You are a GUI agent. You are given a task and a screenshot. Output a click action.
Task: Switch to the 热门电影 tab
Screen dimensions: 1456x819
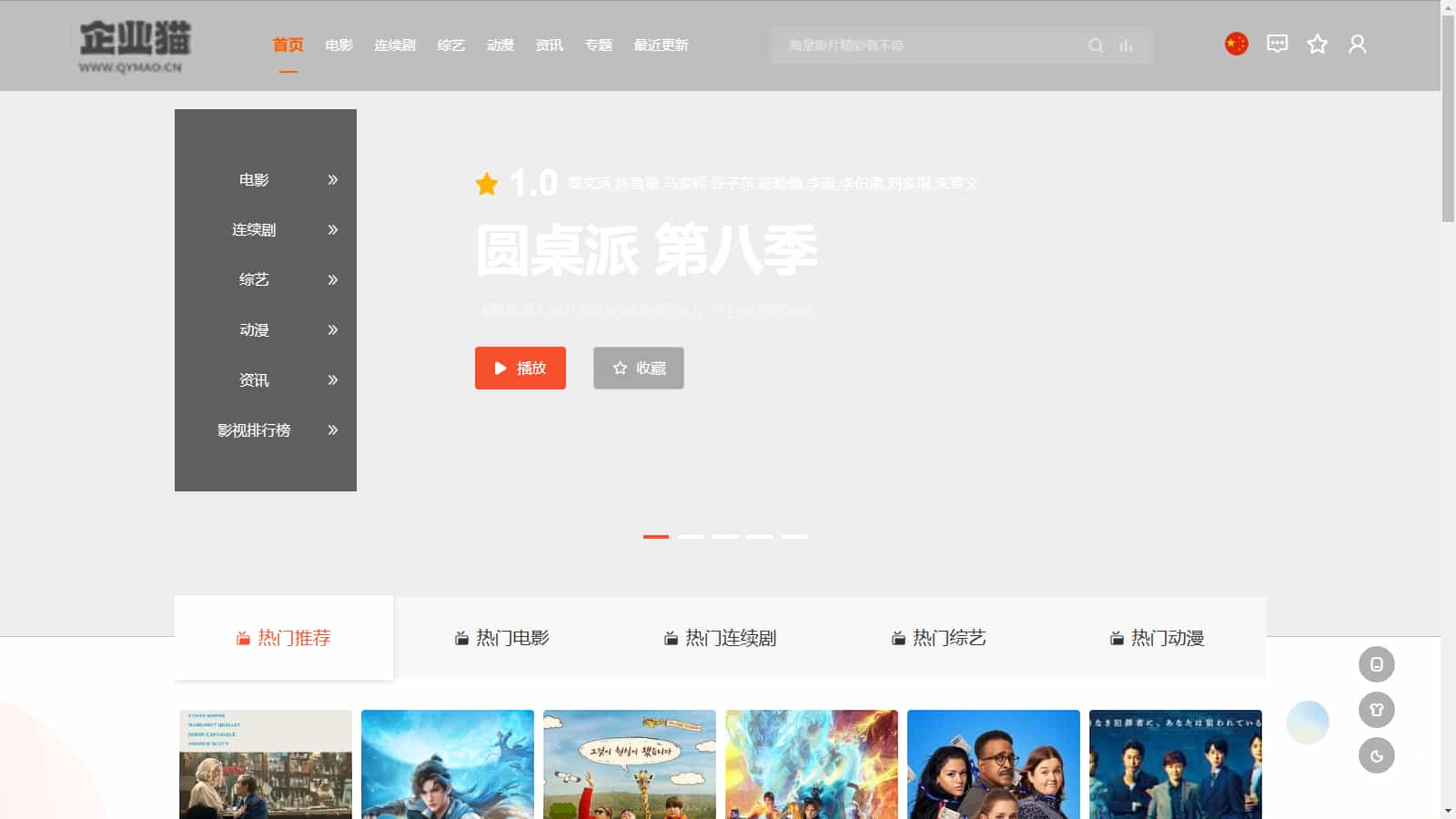point(502,638)
